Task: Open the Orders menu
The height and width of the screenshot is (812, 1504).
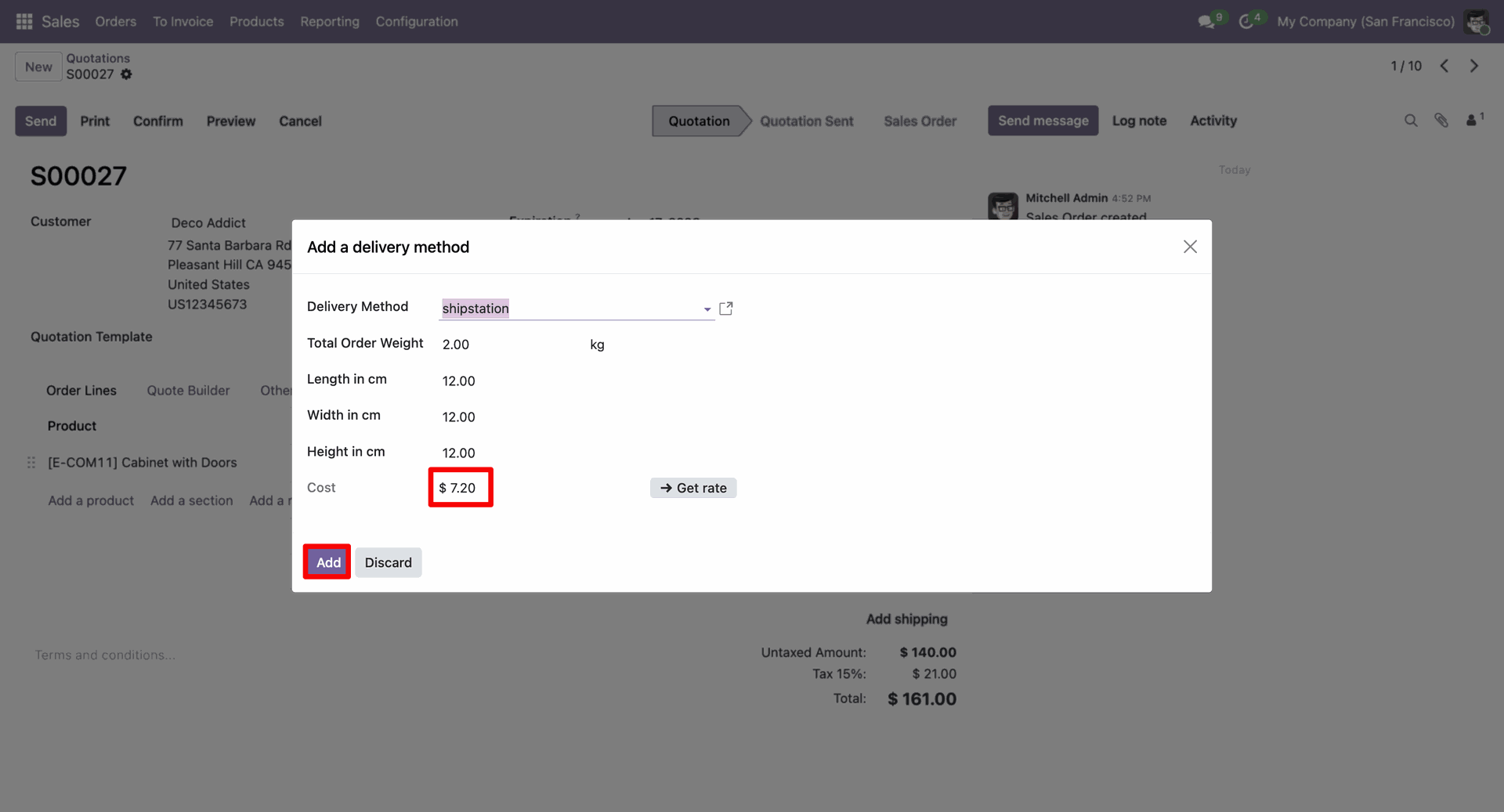Action: click(x=116, y=21)
